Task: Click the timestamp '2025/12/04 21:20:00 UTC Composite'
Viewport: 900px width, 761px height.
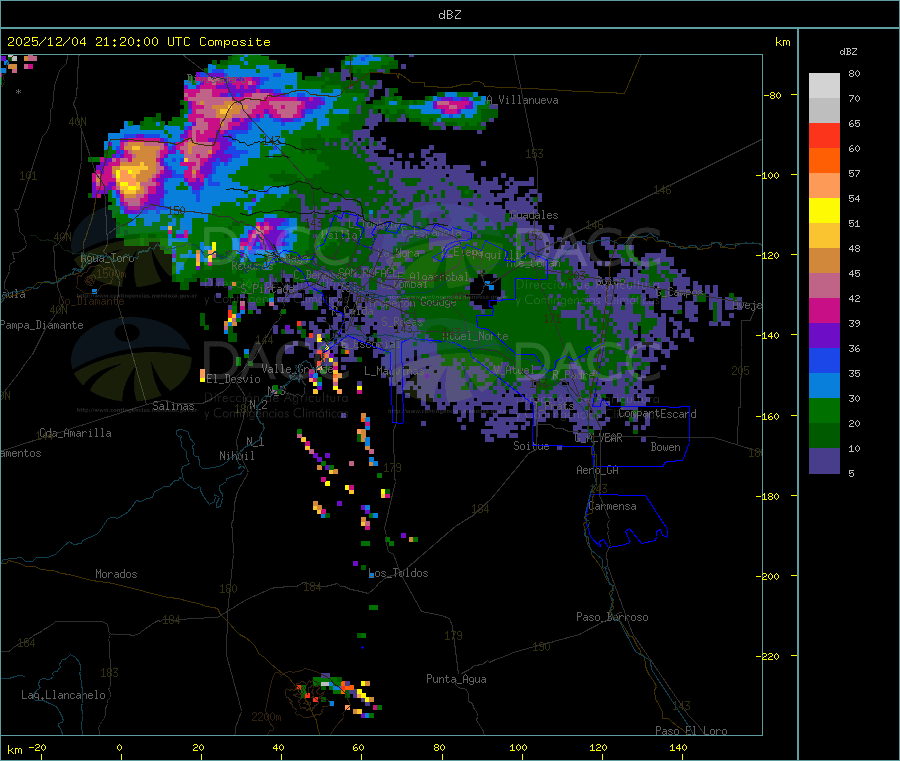Action: click(138, 42)
